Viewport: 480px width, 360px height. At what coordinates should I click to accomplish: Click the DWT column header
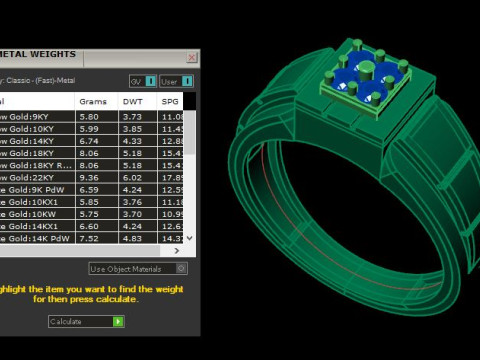point(137,101)
